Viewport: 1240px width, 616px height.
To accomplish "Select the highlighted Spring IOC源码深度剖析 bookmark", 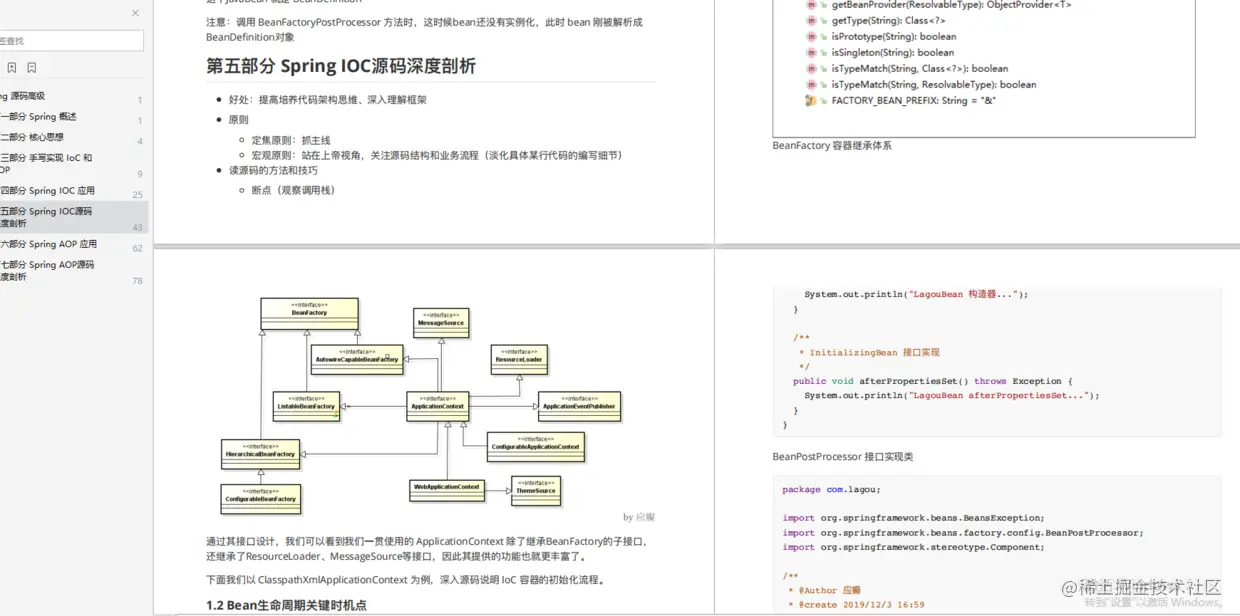I will click(x=73, y=217).
